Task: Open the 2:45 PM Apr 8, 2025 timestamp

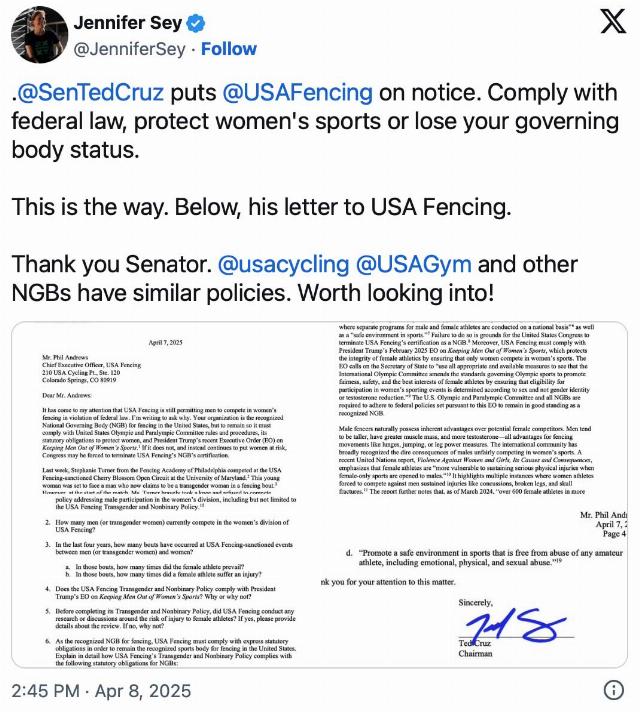Action: 101,691
